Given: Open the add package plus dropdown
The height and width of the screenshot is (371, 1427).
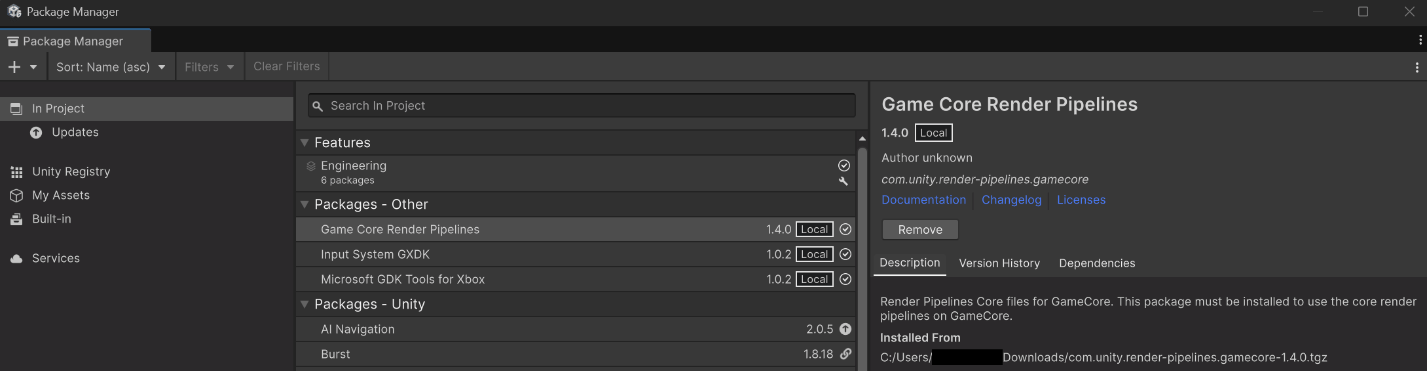Looking at the screenshot, I should [x=23, y=67].
